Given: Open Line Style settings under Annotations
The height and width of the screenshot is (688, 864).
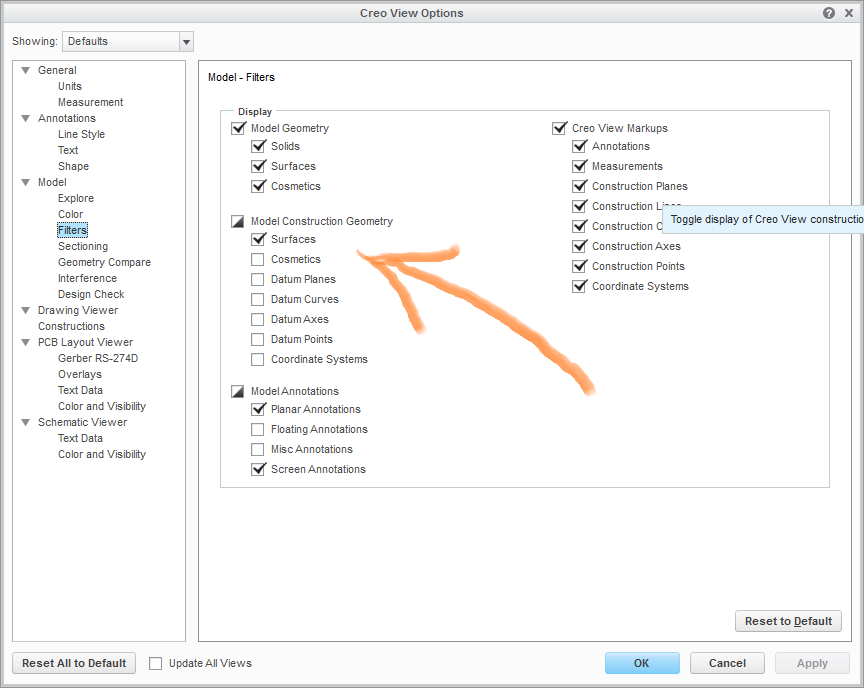Looking at the screenshot, I should (81, 134).
